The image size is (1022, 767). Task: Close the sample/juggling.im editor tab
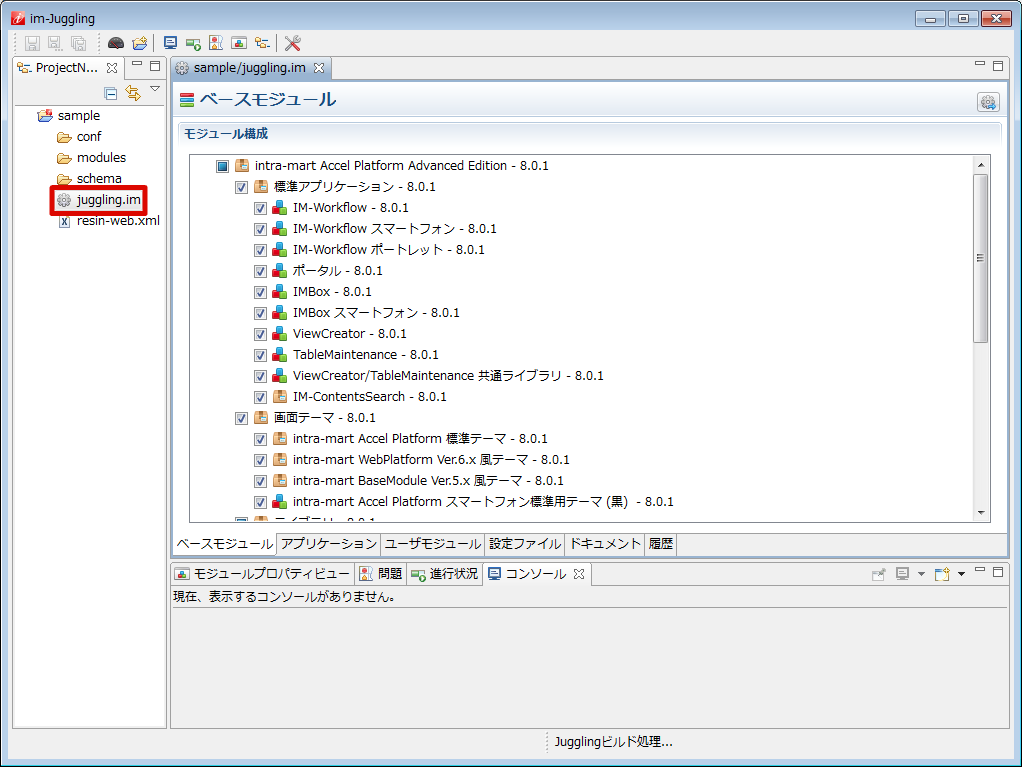coord(319,68)
